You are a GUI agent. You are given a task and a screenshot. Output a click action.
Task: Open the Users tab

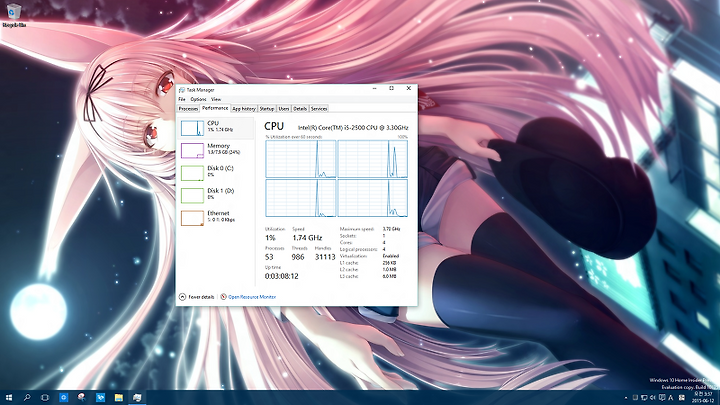[x=284, y=109]
